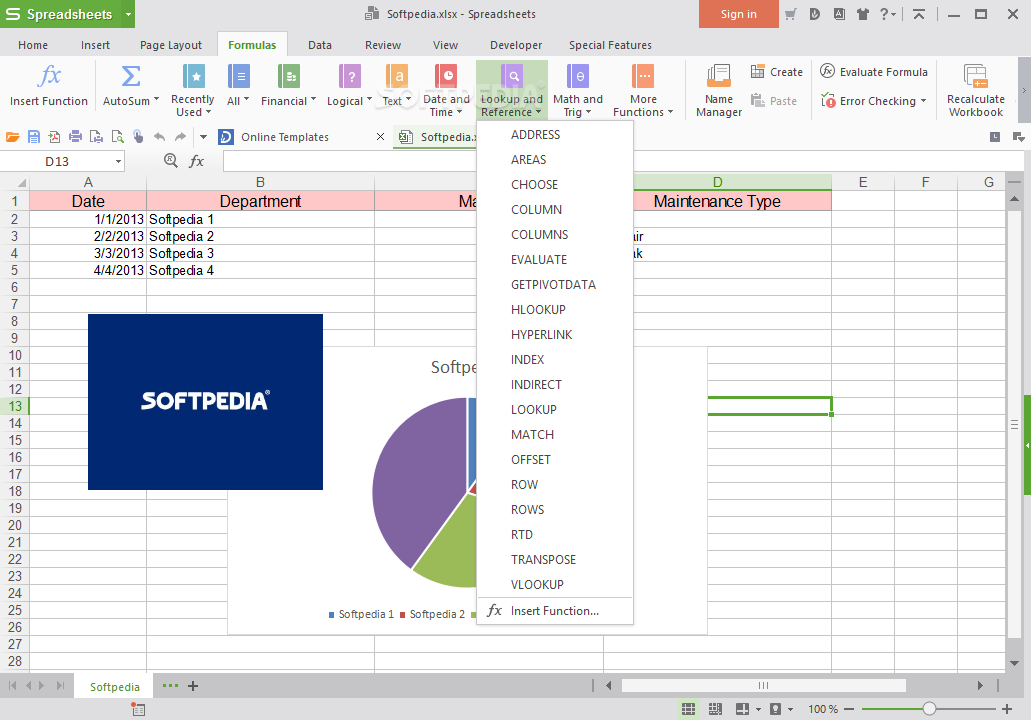This screenshot has height=720, width=1031.
Task: Open Logical functions icon
Action: (350, 76)
